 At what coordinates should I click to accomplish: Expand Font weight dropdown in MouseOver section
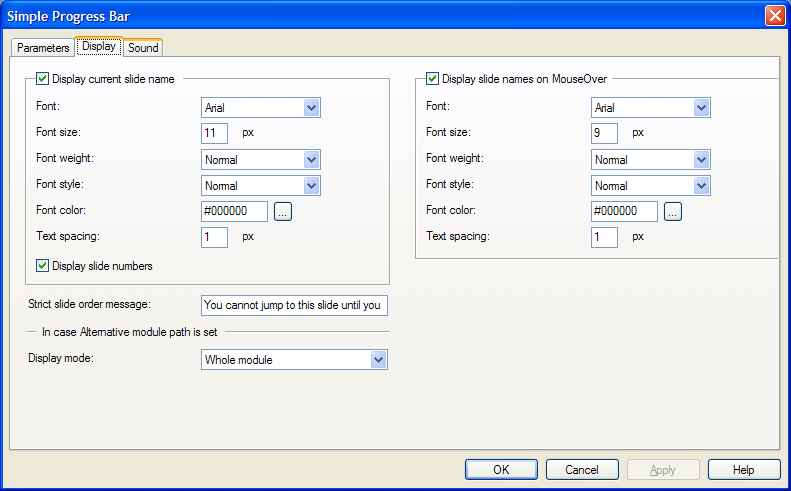click(701, 159)
